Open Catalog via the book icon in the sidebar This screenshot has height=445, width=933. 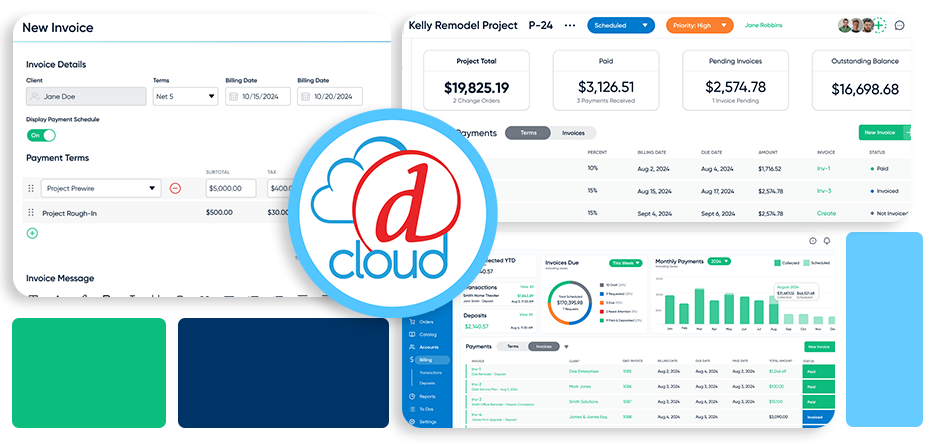[x=412, y=334]
